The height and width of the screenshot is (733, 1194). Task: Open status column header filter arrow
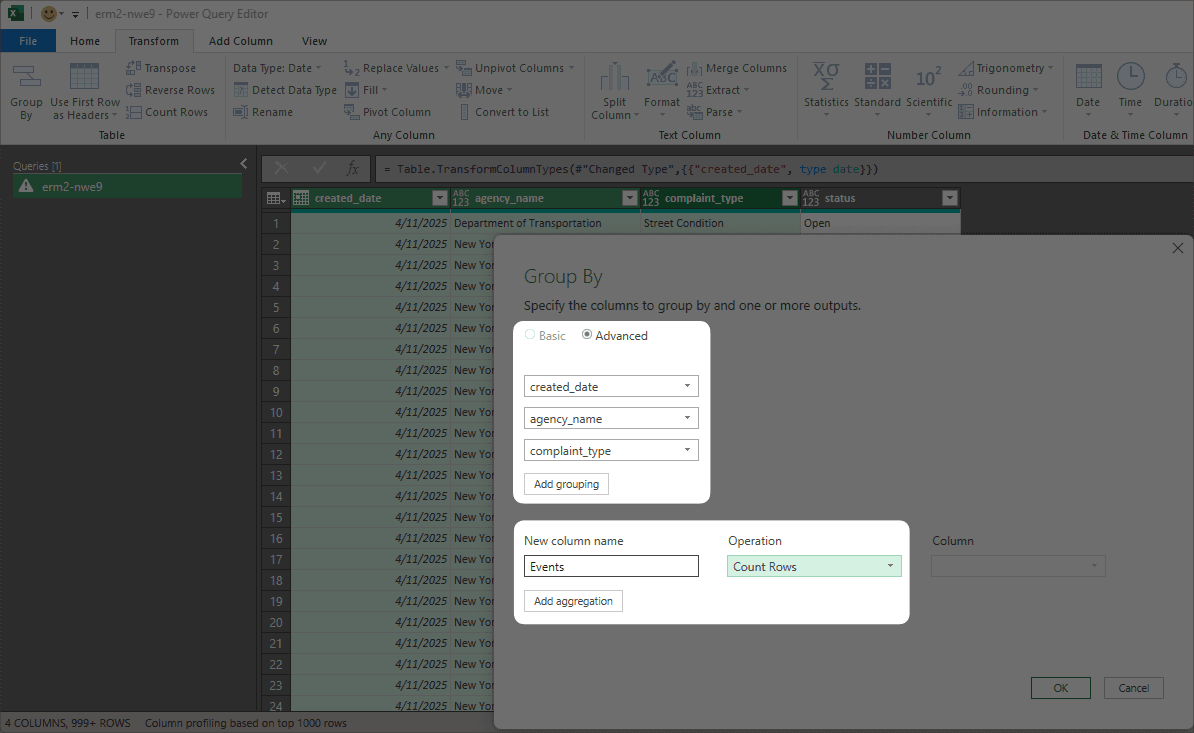click(950, 198)
